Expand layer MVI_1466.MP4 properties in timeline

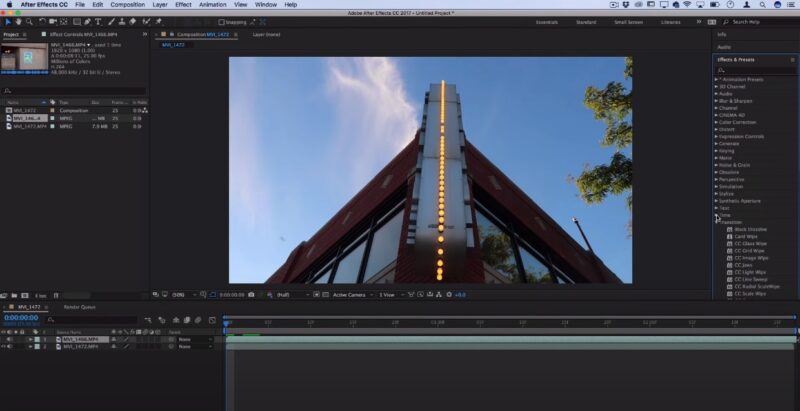[x=30, y=339]
